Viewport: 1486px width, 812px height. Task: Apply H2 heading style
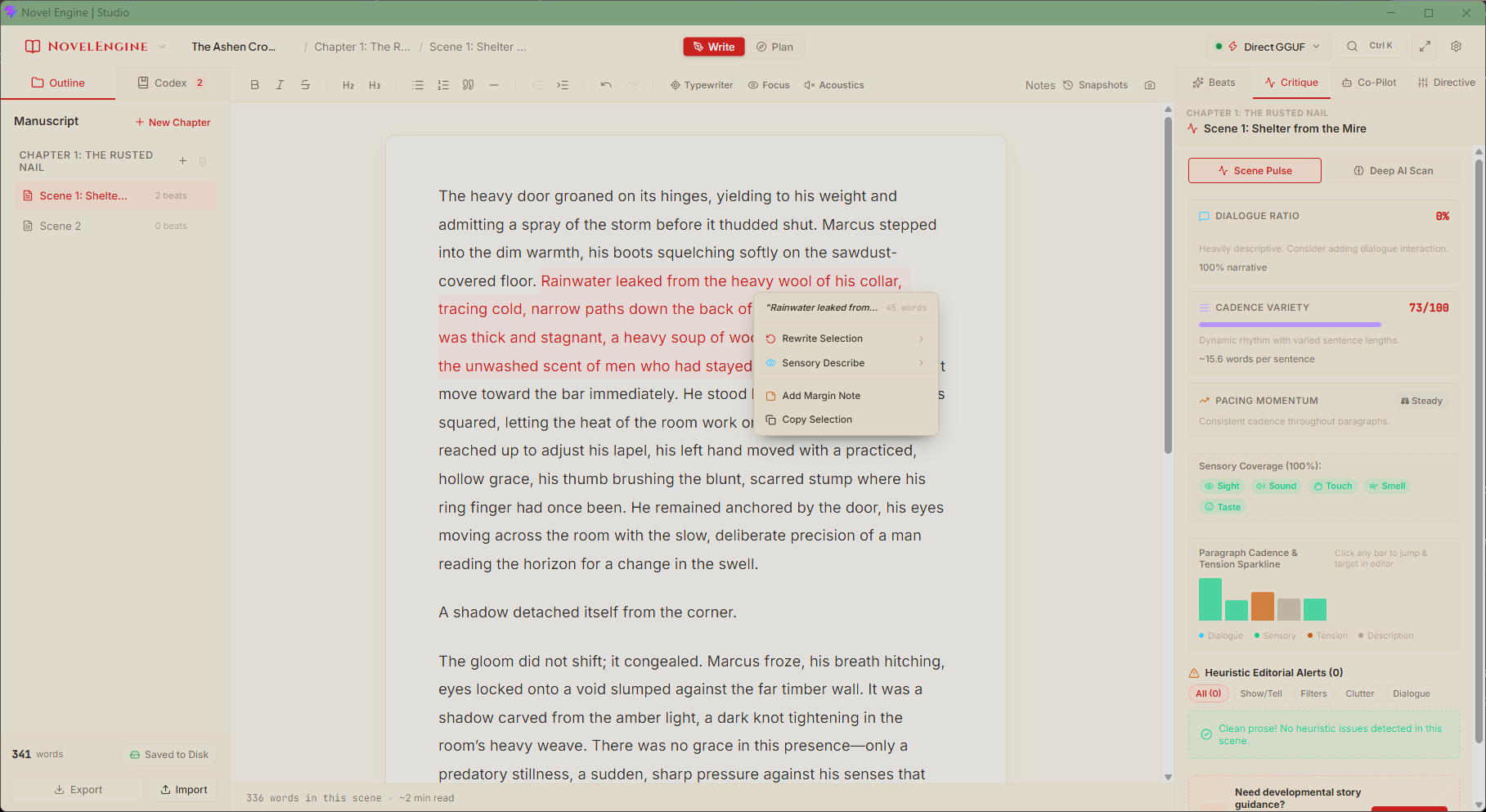tap(348, 85)
